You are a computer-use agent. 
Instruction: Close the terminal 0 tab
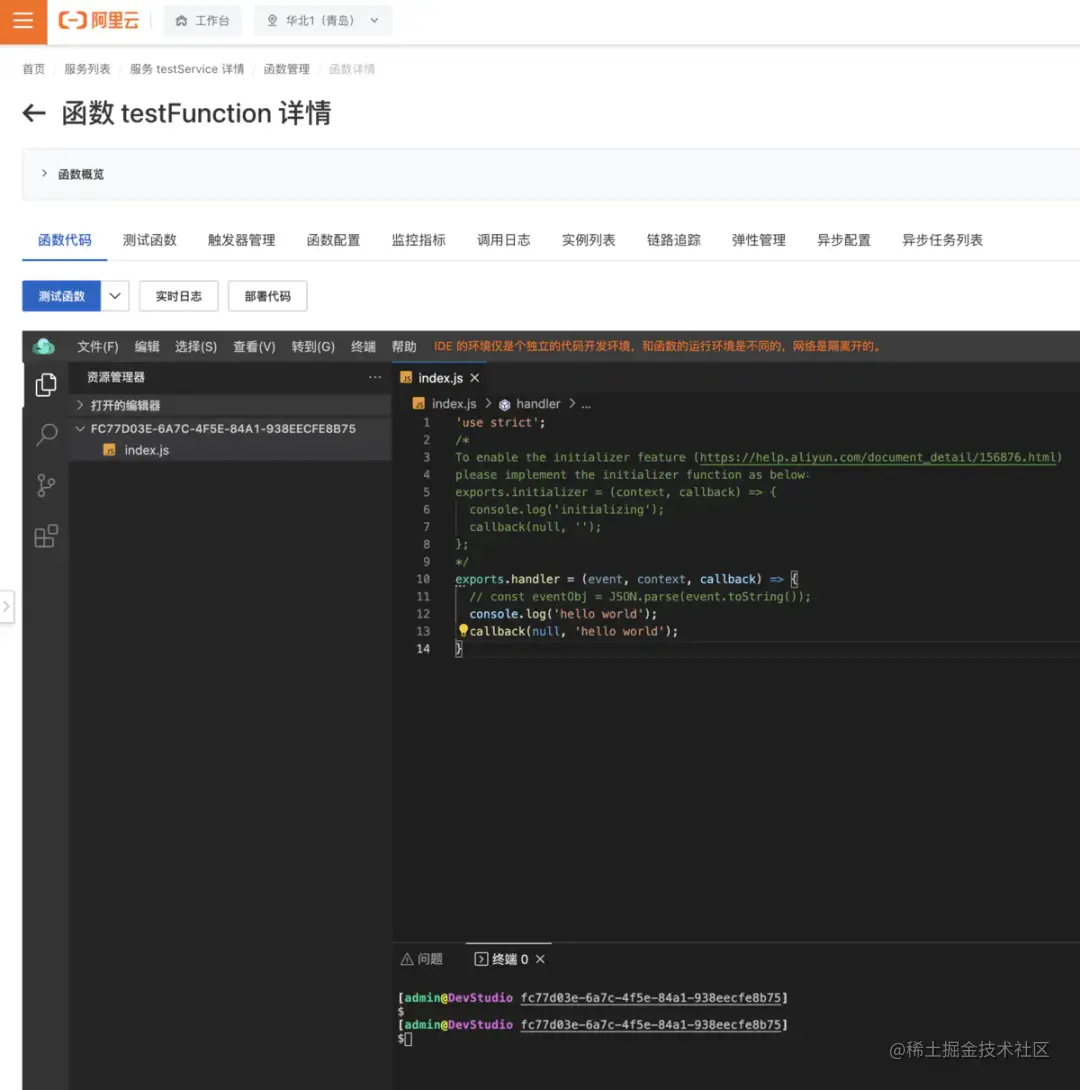541,959
